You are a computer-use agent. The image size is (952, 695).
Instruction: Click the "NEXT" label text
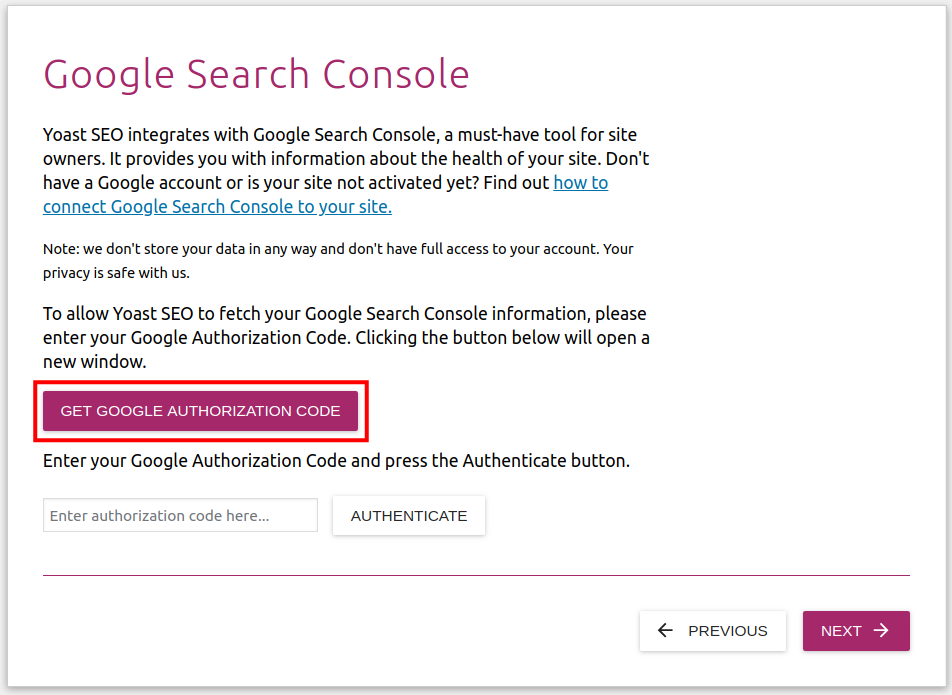tap(841, 631)
